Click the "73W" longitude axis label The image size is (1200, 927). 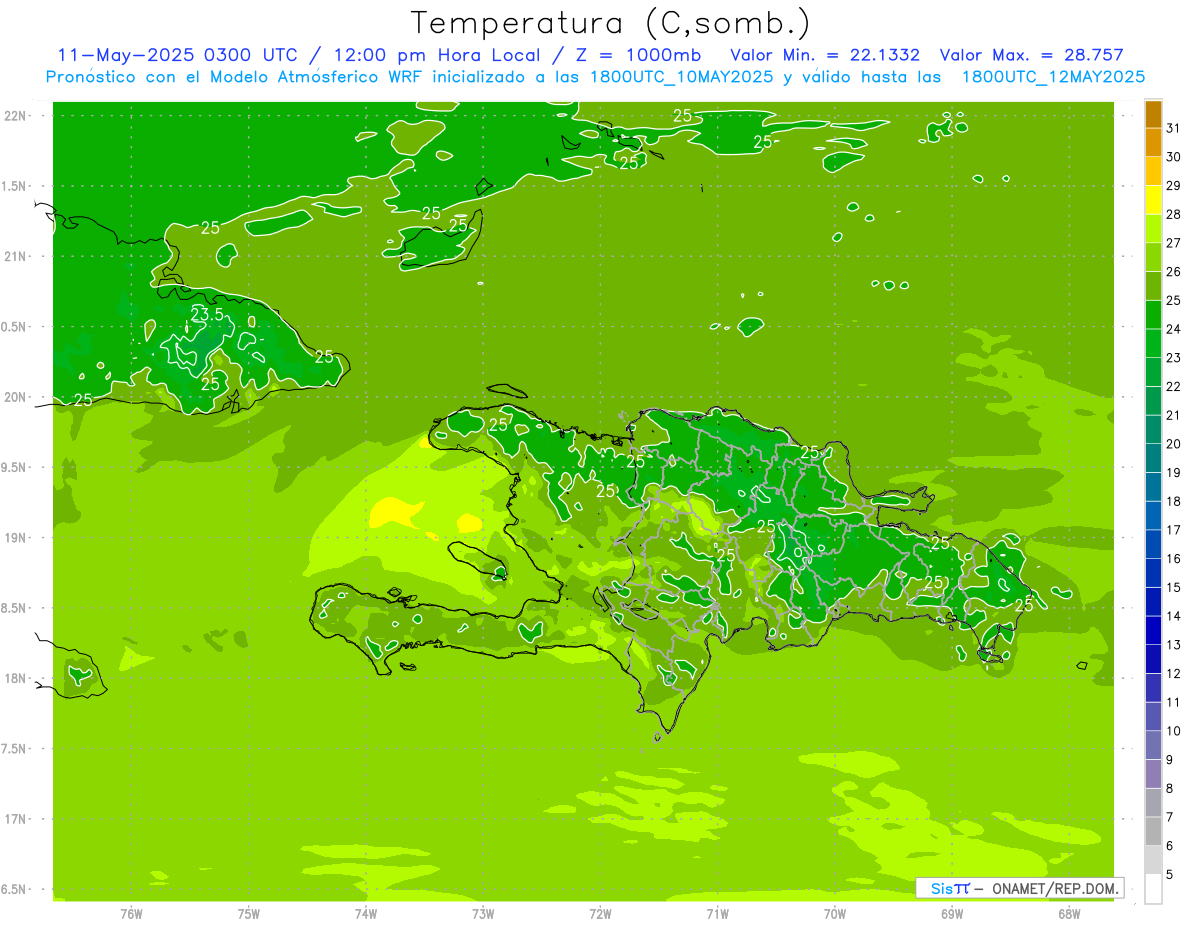[x=483, y=914]
